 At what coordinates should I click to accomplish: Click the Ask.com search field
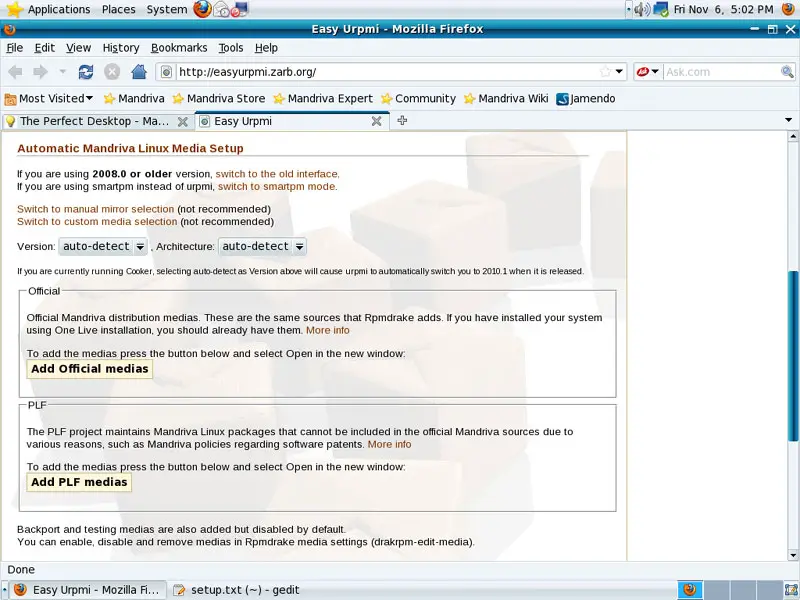[721, 72]
